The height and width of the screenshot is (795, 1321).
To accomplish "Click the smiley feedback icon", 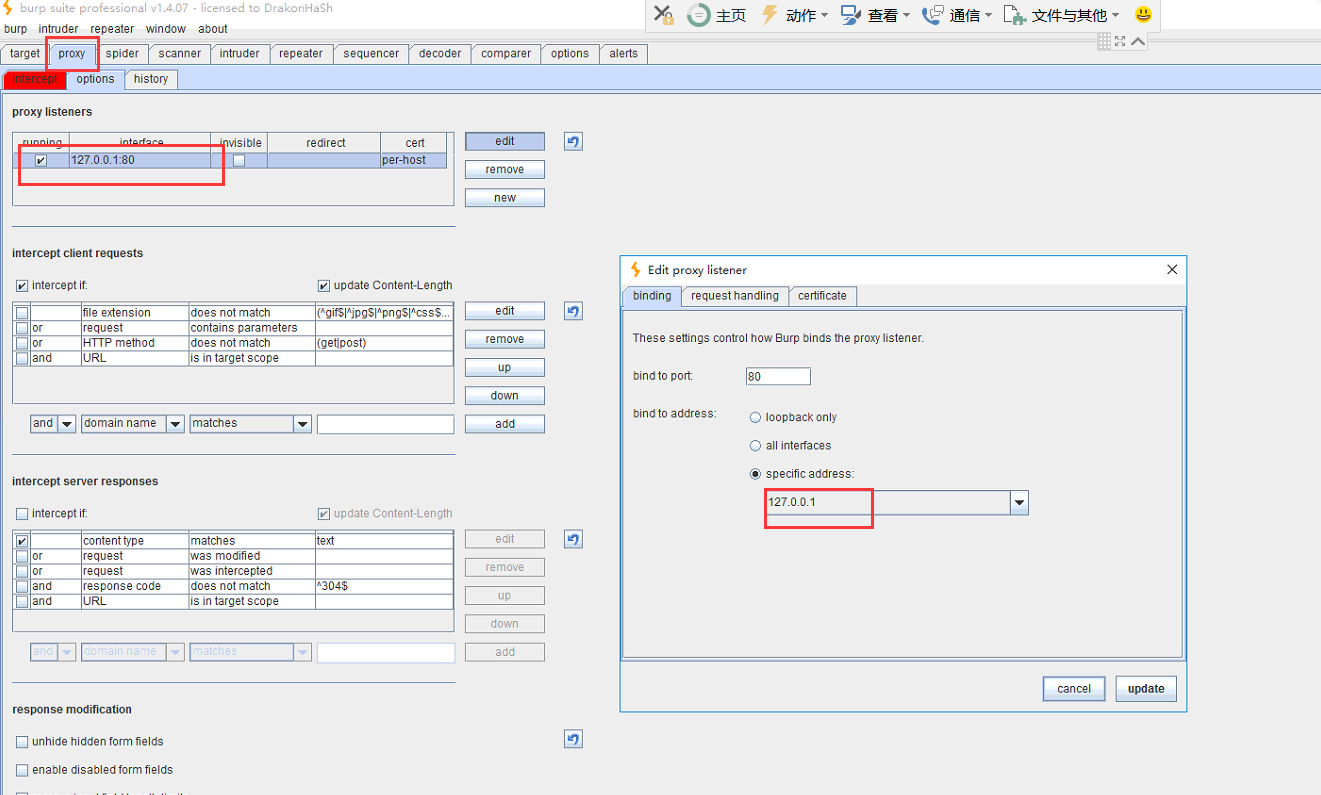I will coord(1143,15).
